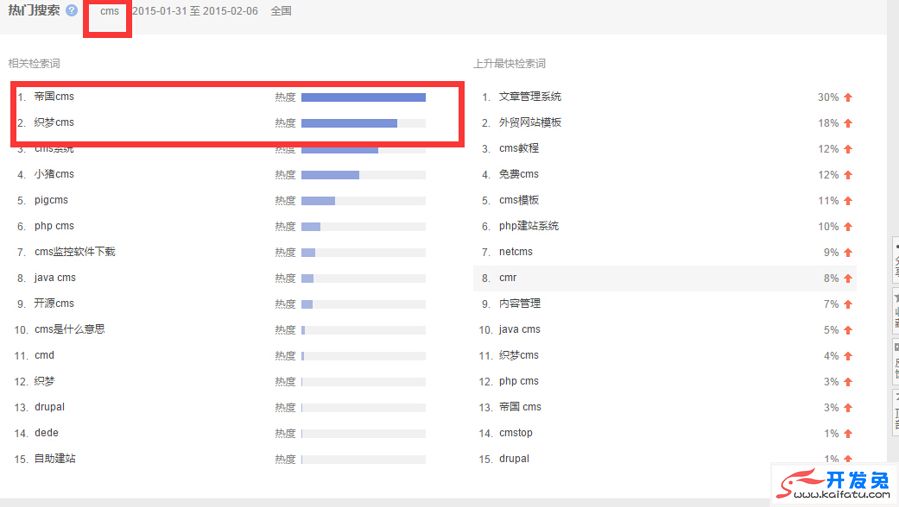Click the up arrow beside 5%
The height and width of the screenshot is (507, 899).
[848, 330]
